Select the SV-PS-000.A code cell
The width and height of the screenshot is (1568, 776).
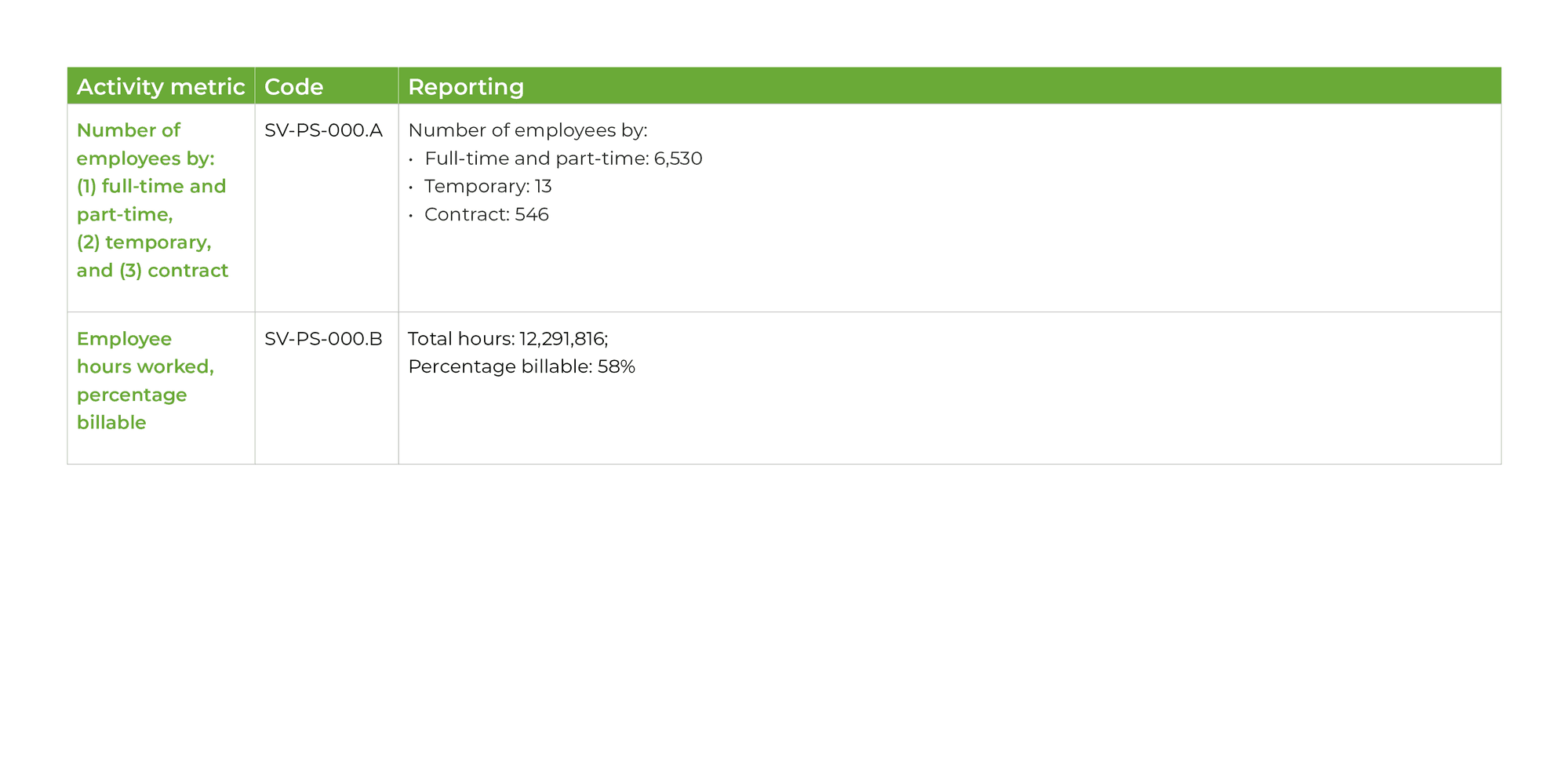click(323, 130)
